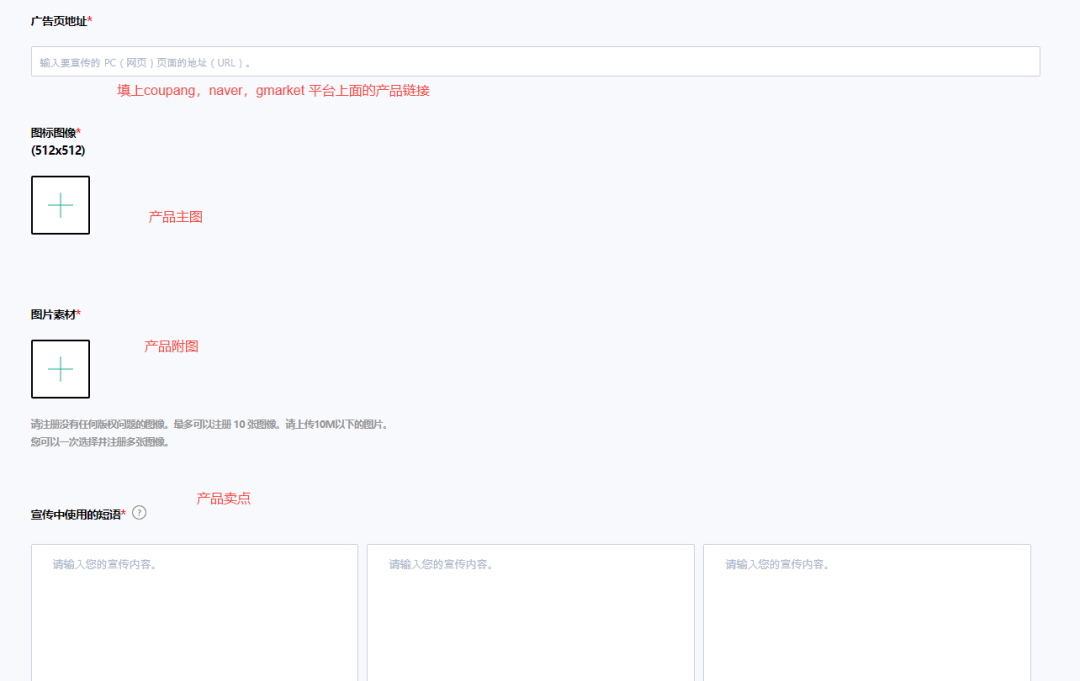The width and height of the screenshot is (1080, 681).
Task: Focus the middle promotional phrase text box
Action: (530, 613)
